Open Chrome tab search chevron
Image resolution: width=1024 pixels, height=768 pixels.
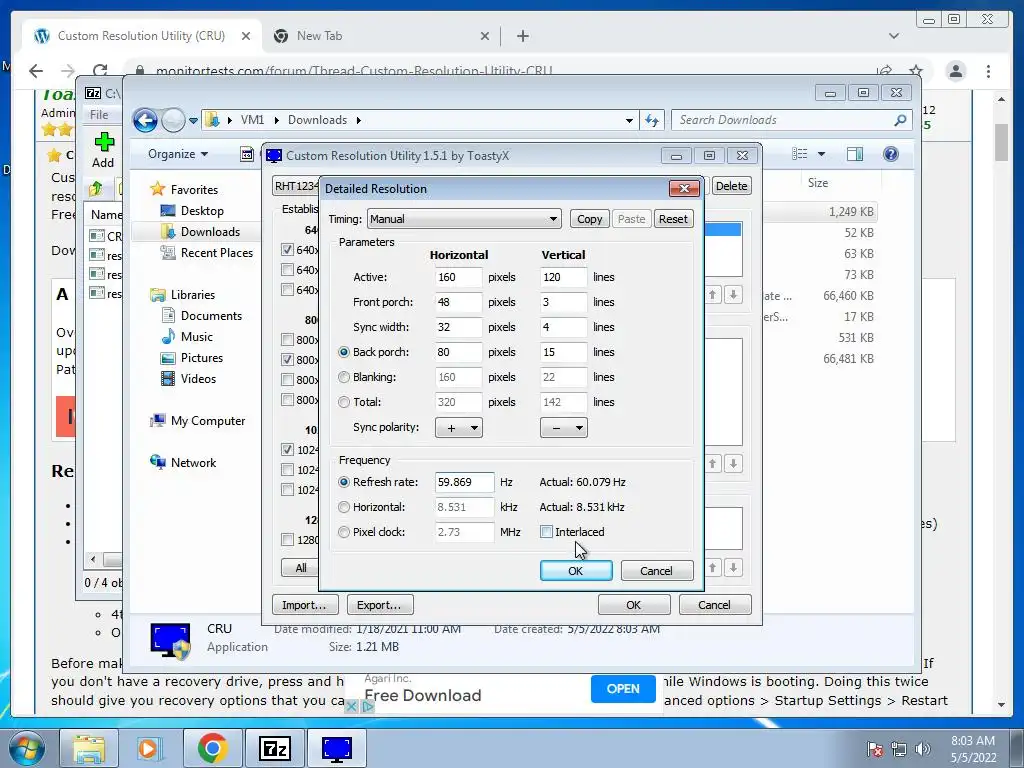pyautogui.click(x=894, y=36)
